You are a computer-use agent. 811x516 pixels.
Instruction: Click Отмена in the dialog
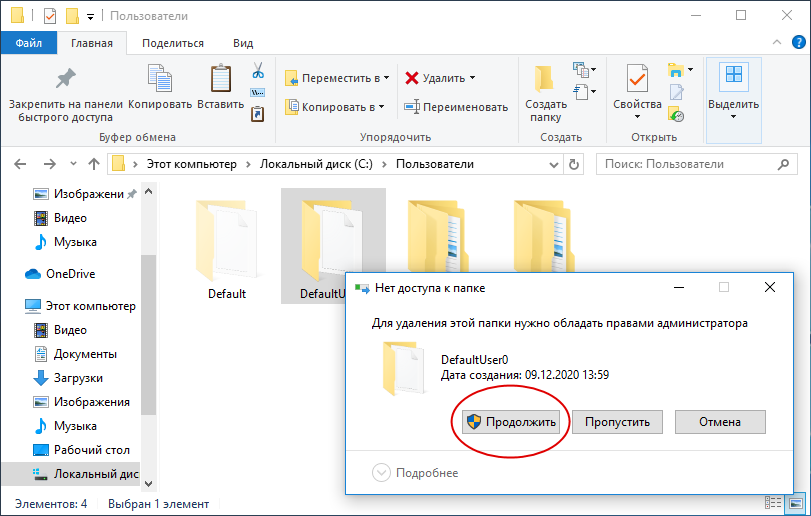(720, 422)
